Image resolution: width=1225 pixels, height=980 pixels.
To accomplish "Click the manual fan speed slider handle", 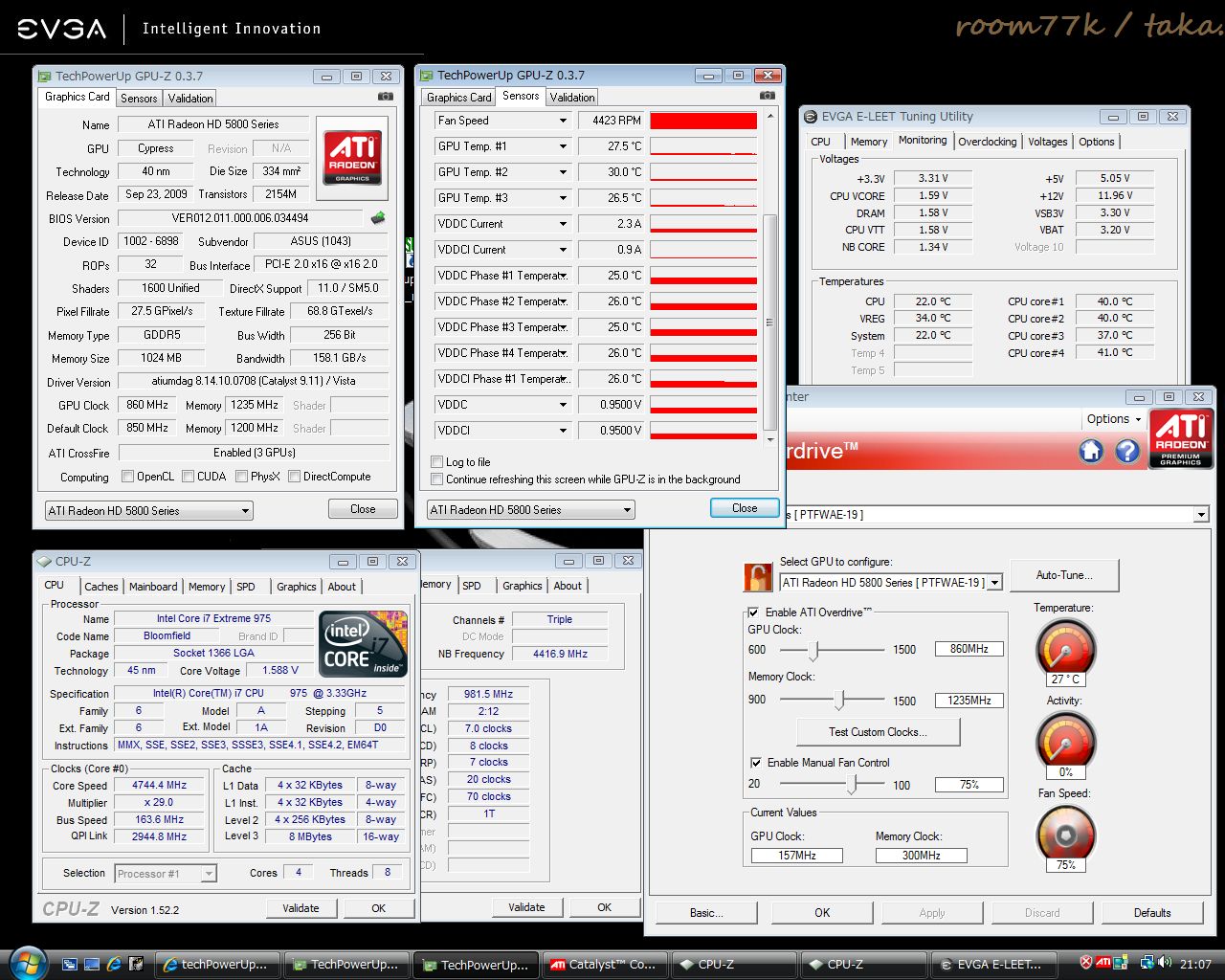I will tap(854, 785).
